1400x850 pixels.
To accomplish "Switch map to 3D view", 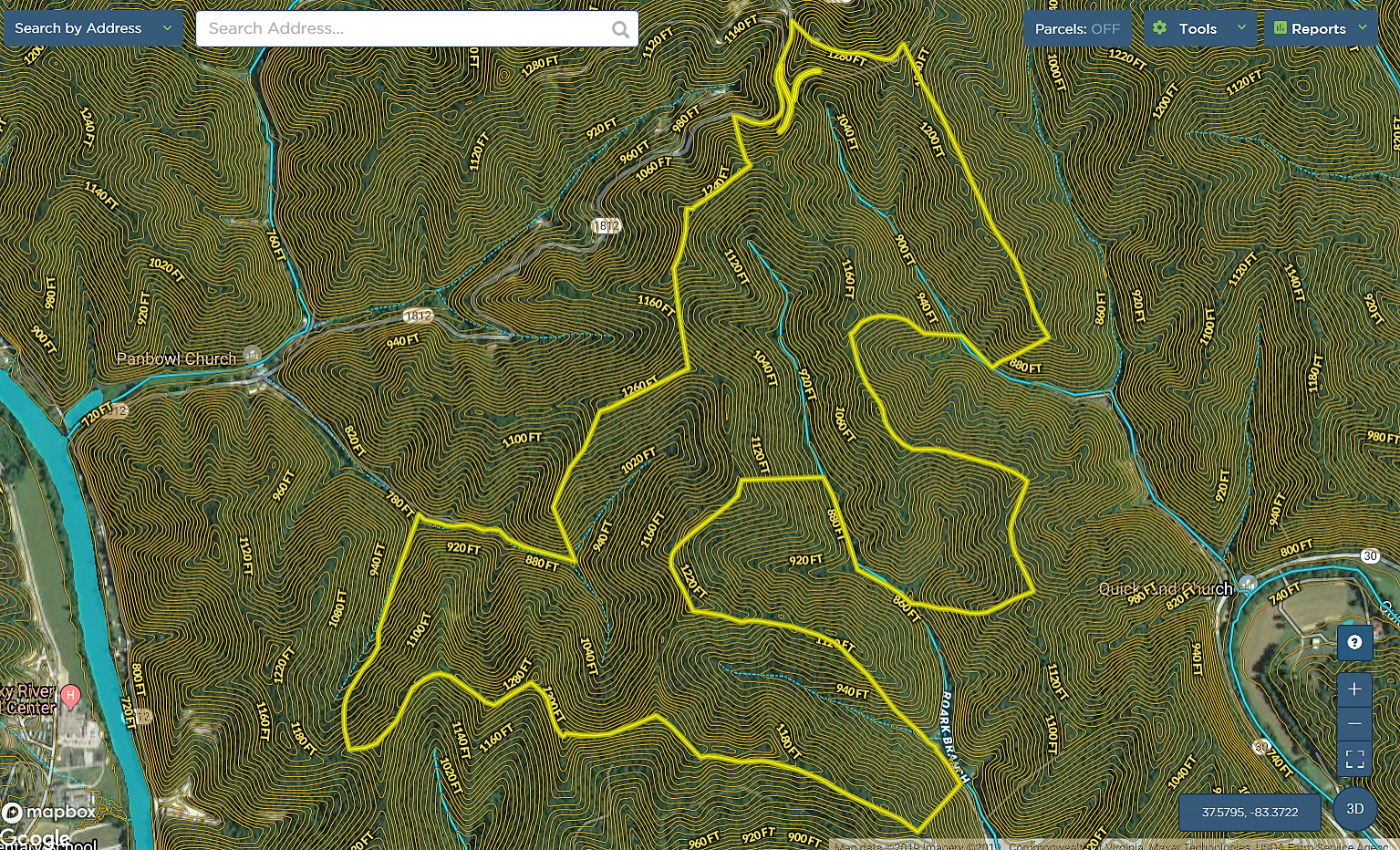I will 1354,809.
